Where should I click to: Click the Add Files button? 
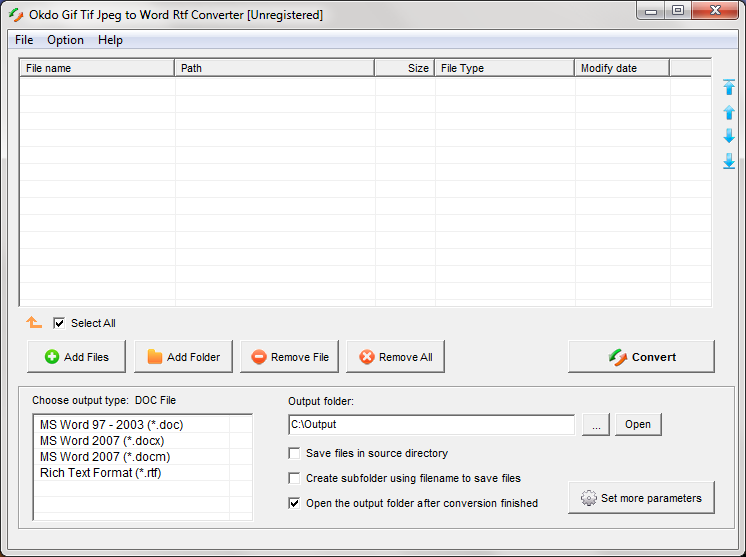point(76,357)
